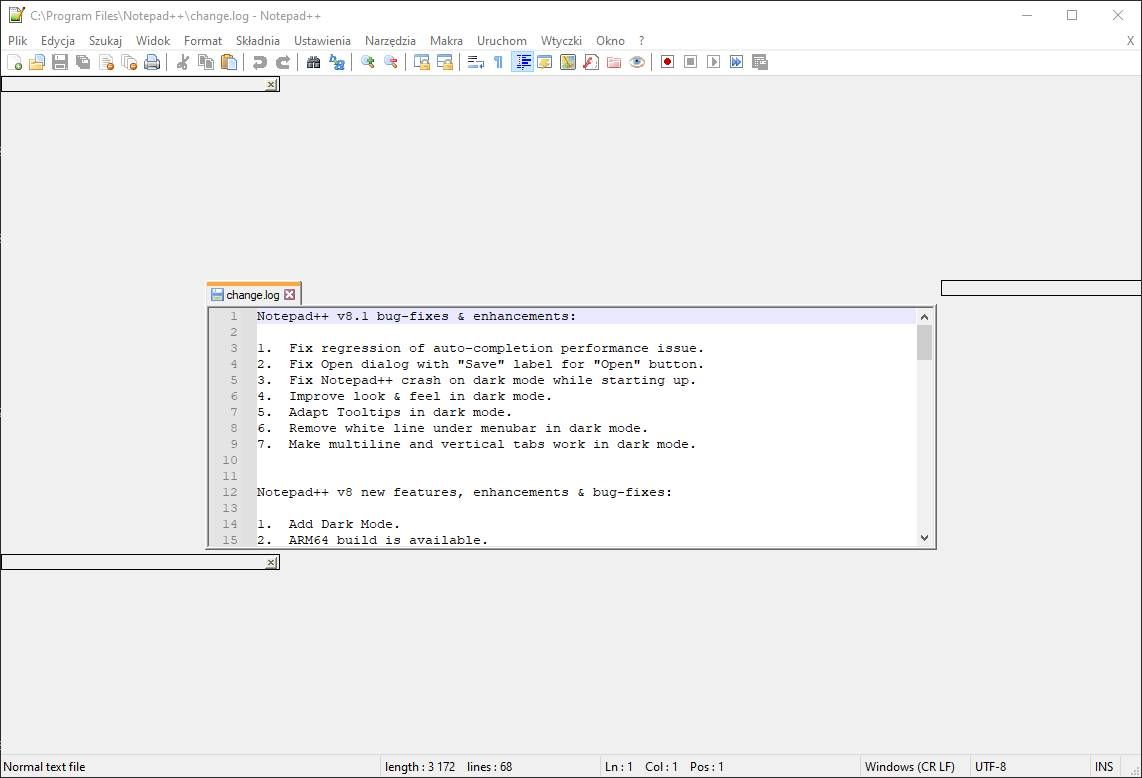Open the Makra menu

point(446,41)
